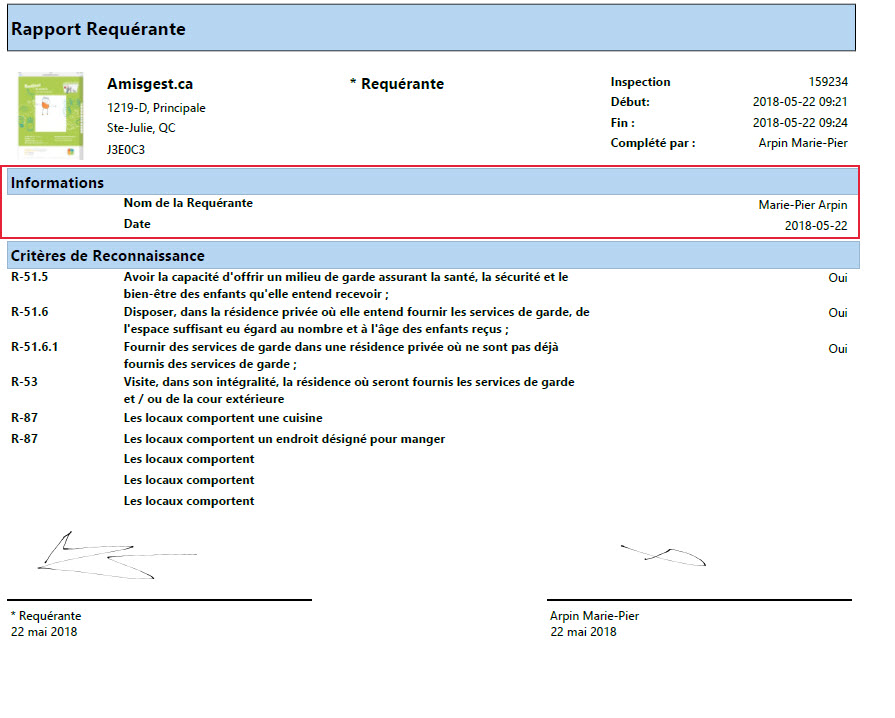Click the applicant signature on the left
This screenshot has height=718, width=895.
[x=117, y=556]
